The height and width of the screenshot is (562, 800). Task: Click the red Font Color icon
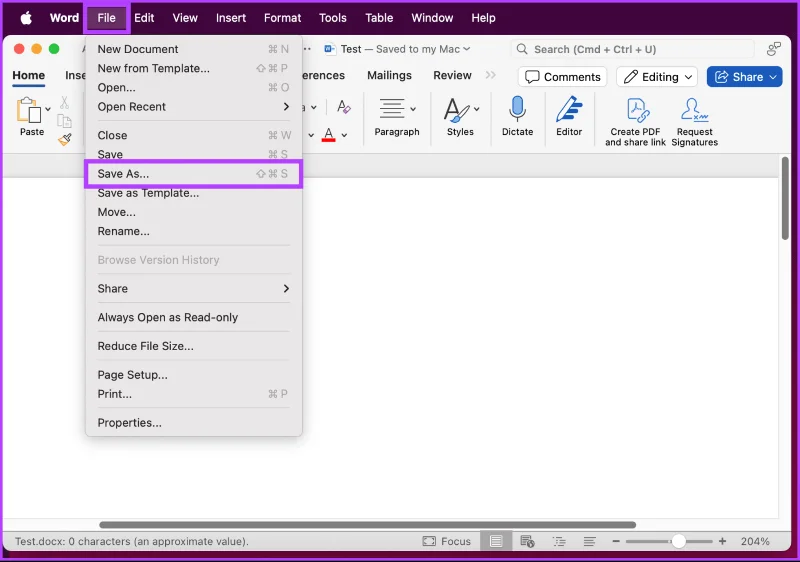(x=329, y=135)
